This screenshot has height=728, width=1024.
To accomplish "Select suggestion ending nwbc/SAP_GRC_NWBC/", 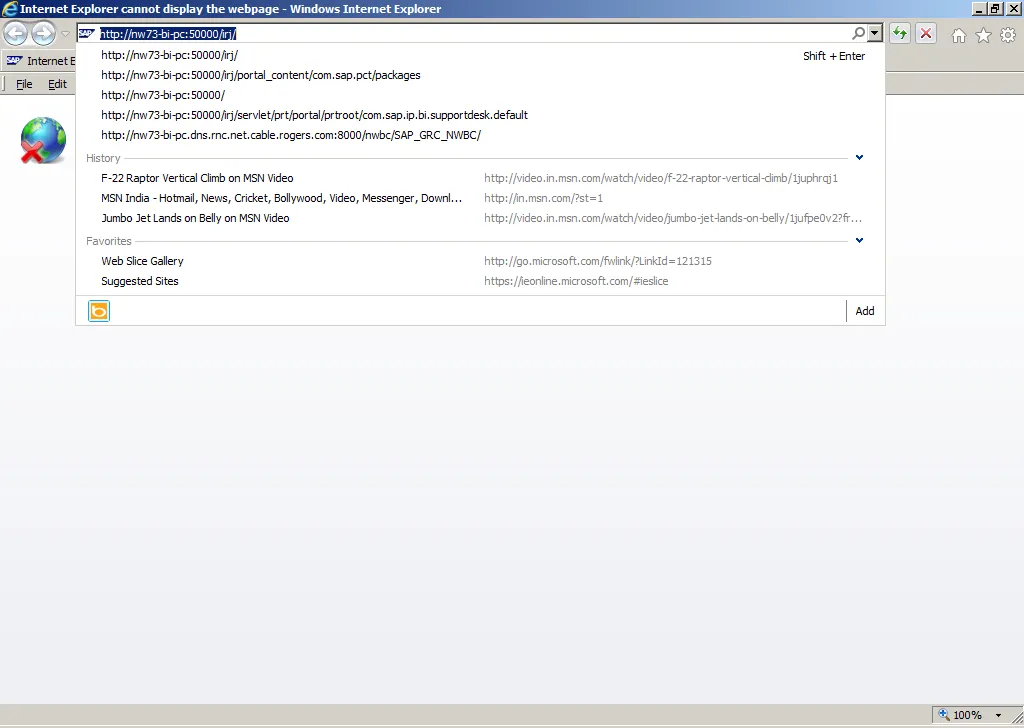I will [x=481, y=135].
